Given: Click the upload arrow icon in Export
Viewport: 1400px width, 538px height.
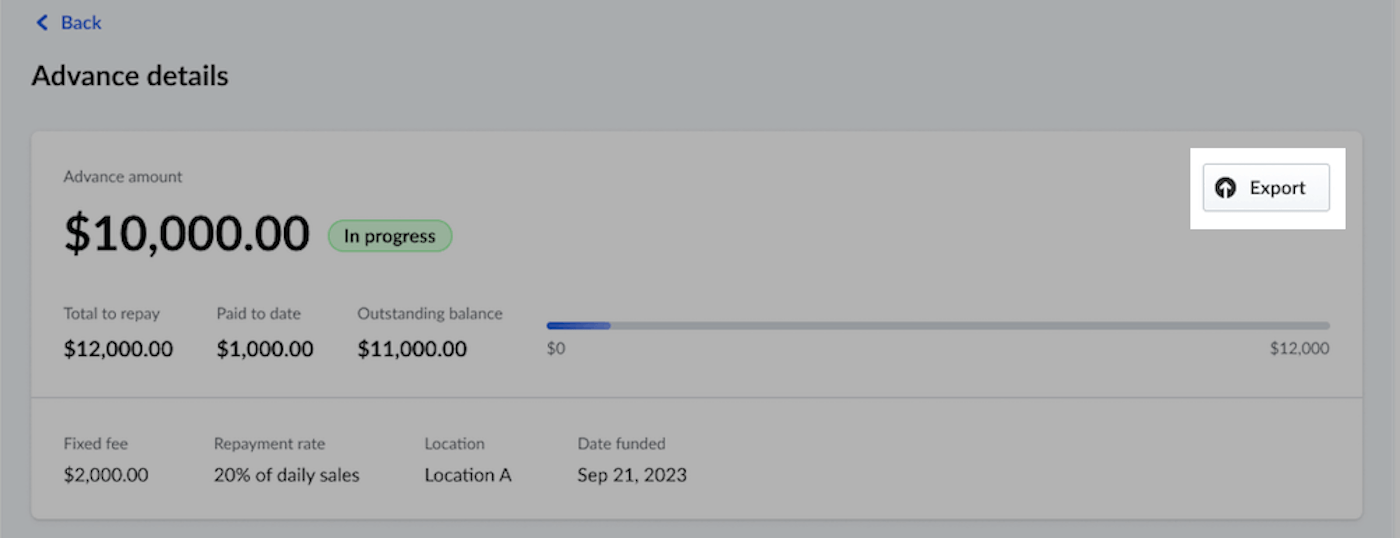Looking at the screenshot, I should pyautogui.click(x=1225, y=188).
